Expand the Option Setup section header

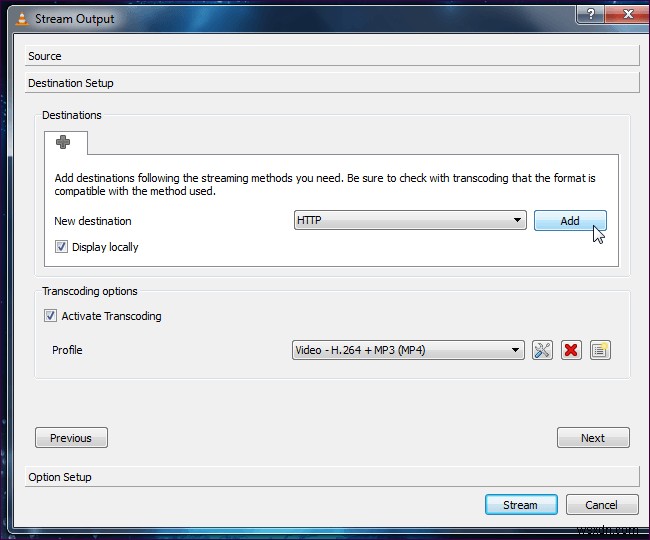click(332, 477)
